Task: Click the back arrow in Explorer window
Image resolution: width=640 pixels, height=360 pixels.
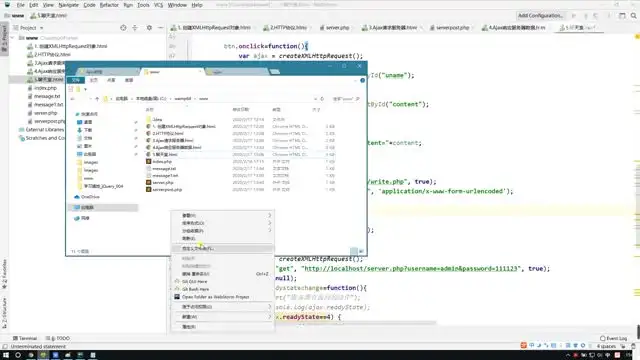Action: (73, 99)
